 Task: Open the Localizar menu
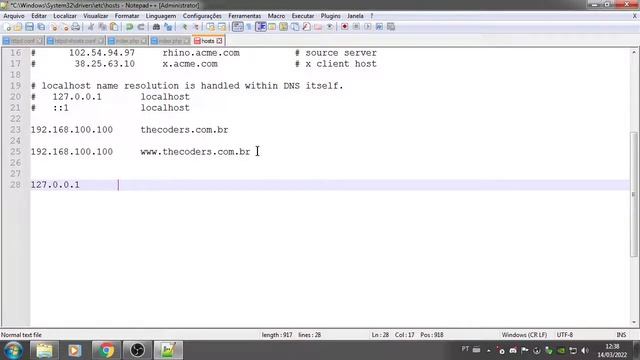(x=65, y=16)
